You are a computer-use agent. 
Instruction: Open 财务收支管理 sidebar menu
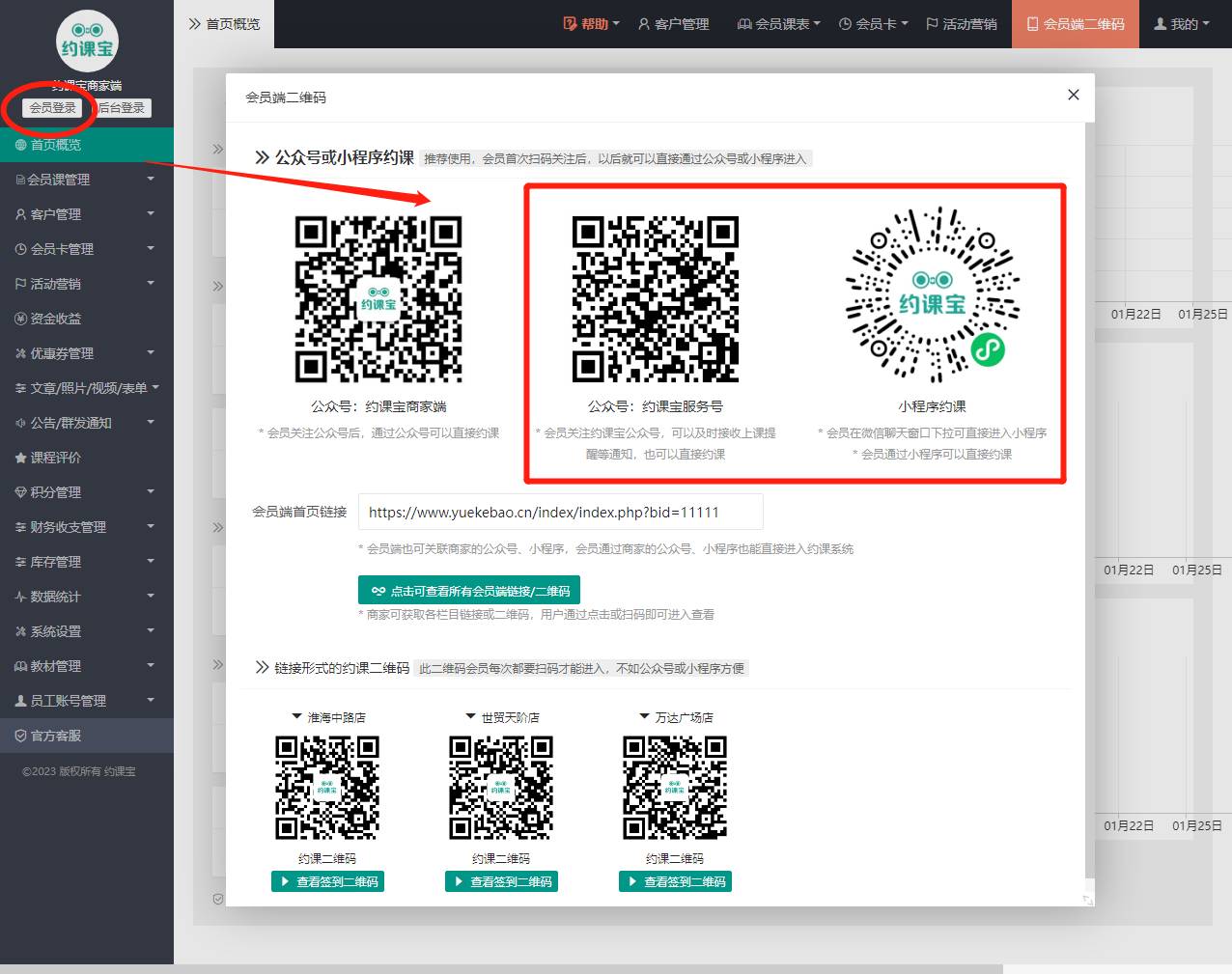tap(87, 527)
